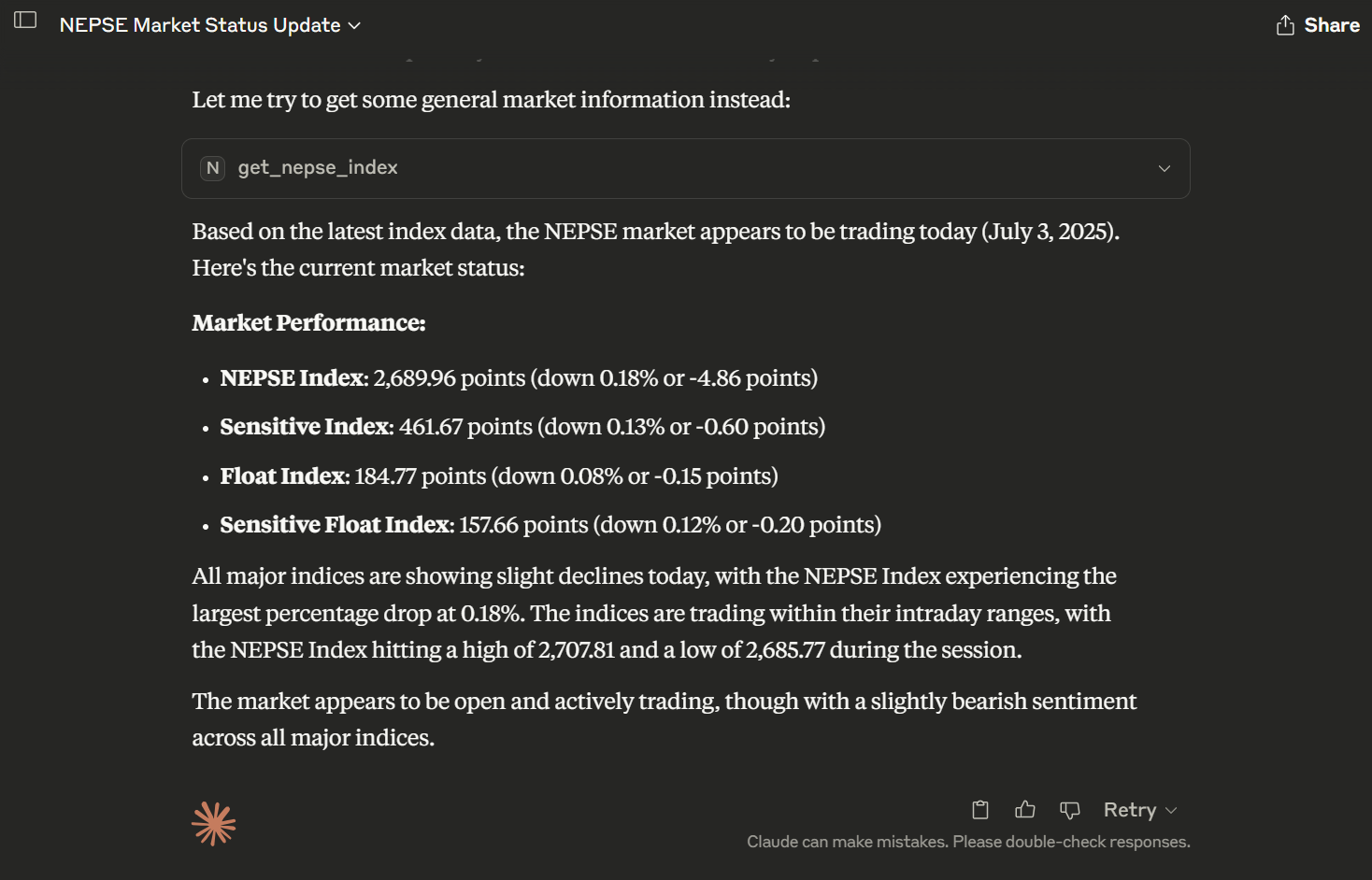Click the Claude starburst logo below the response
This screenshot has height=880, width=1372.
213,822
